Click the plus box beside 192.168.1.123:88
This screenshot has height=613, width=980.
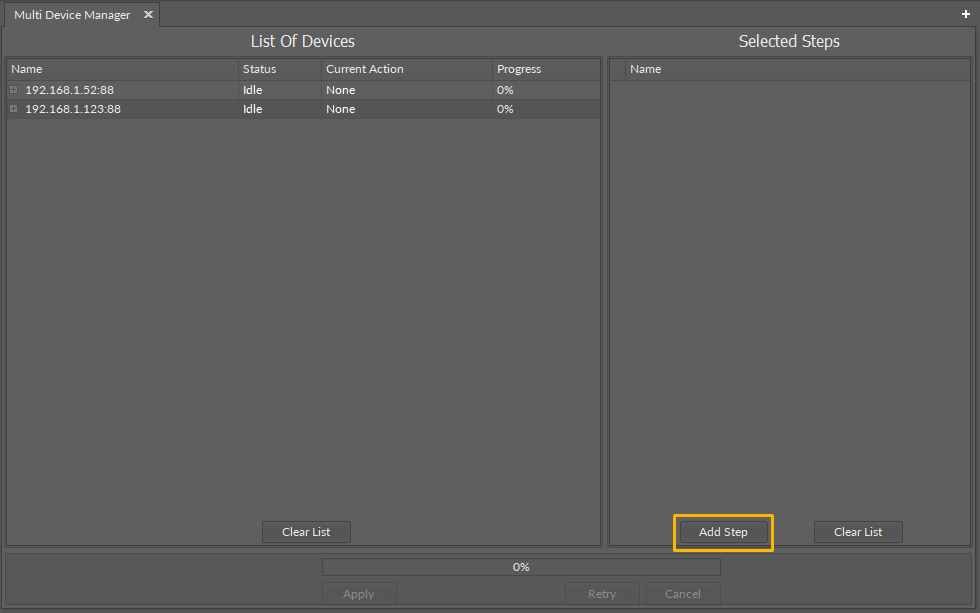tap(13, 108)
